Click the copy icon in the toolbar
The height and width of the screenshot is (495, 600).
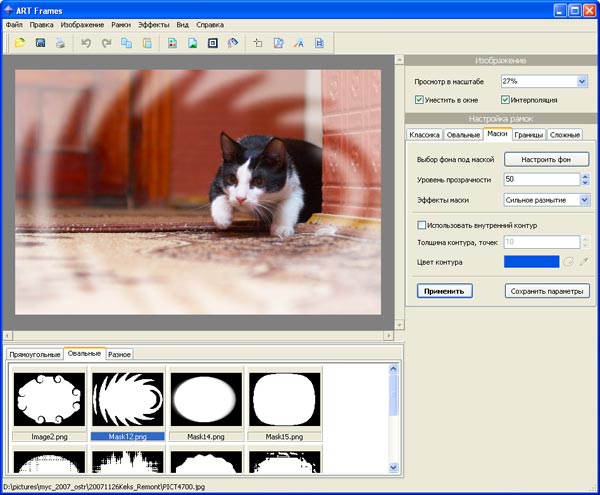[x=127, y=43]
